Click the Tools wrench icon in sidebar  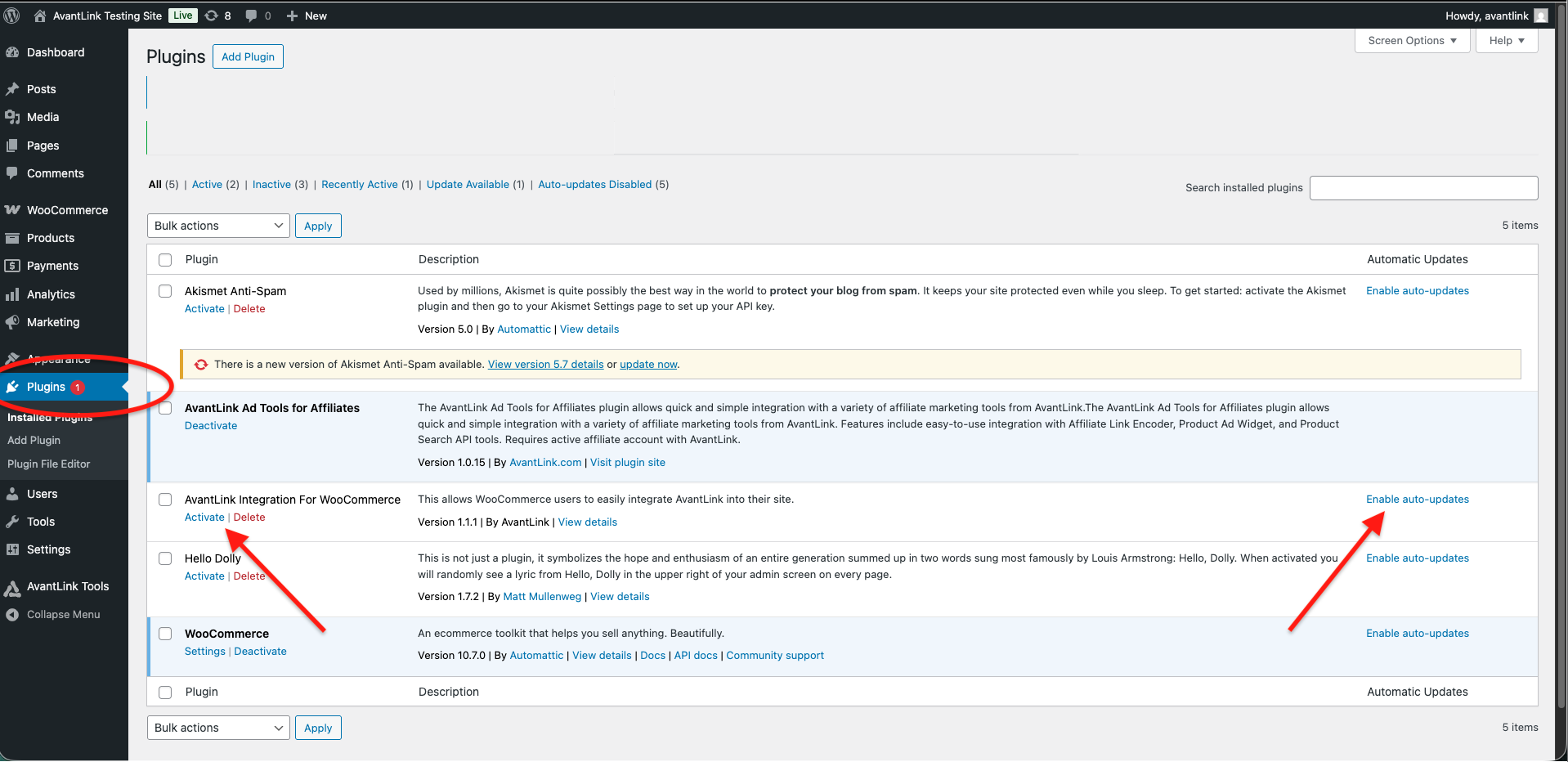12,522
